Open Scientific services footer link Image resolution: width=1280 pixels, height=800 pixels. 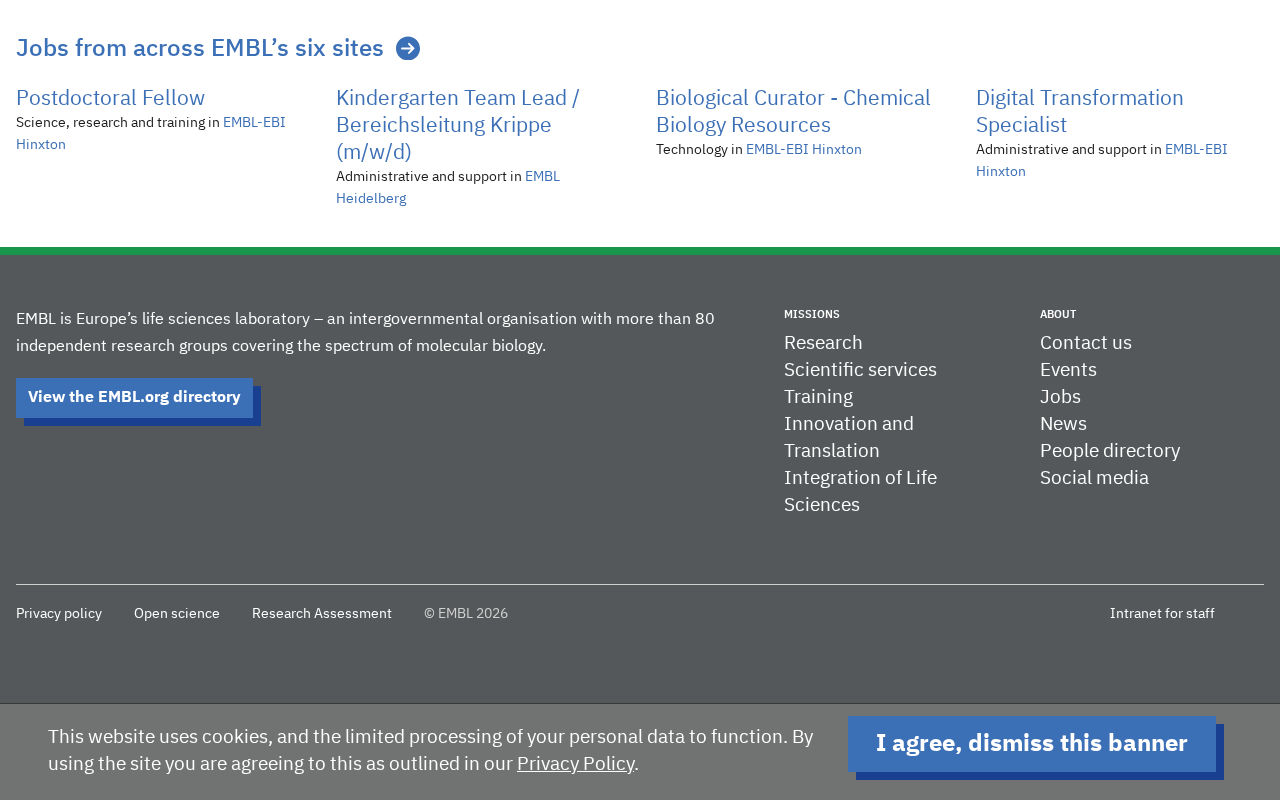(x=860, y=370)
